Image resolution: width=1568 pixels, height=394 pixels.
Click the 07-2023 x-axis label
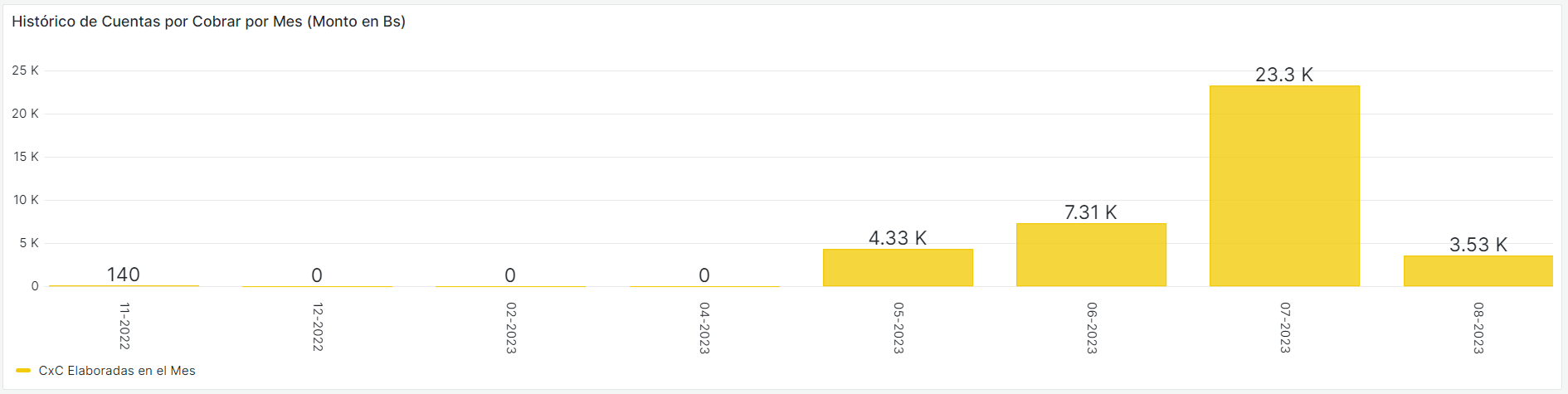tap(1285, 328)
